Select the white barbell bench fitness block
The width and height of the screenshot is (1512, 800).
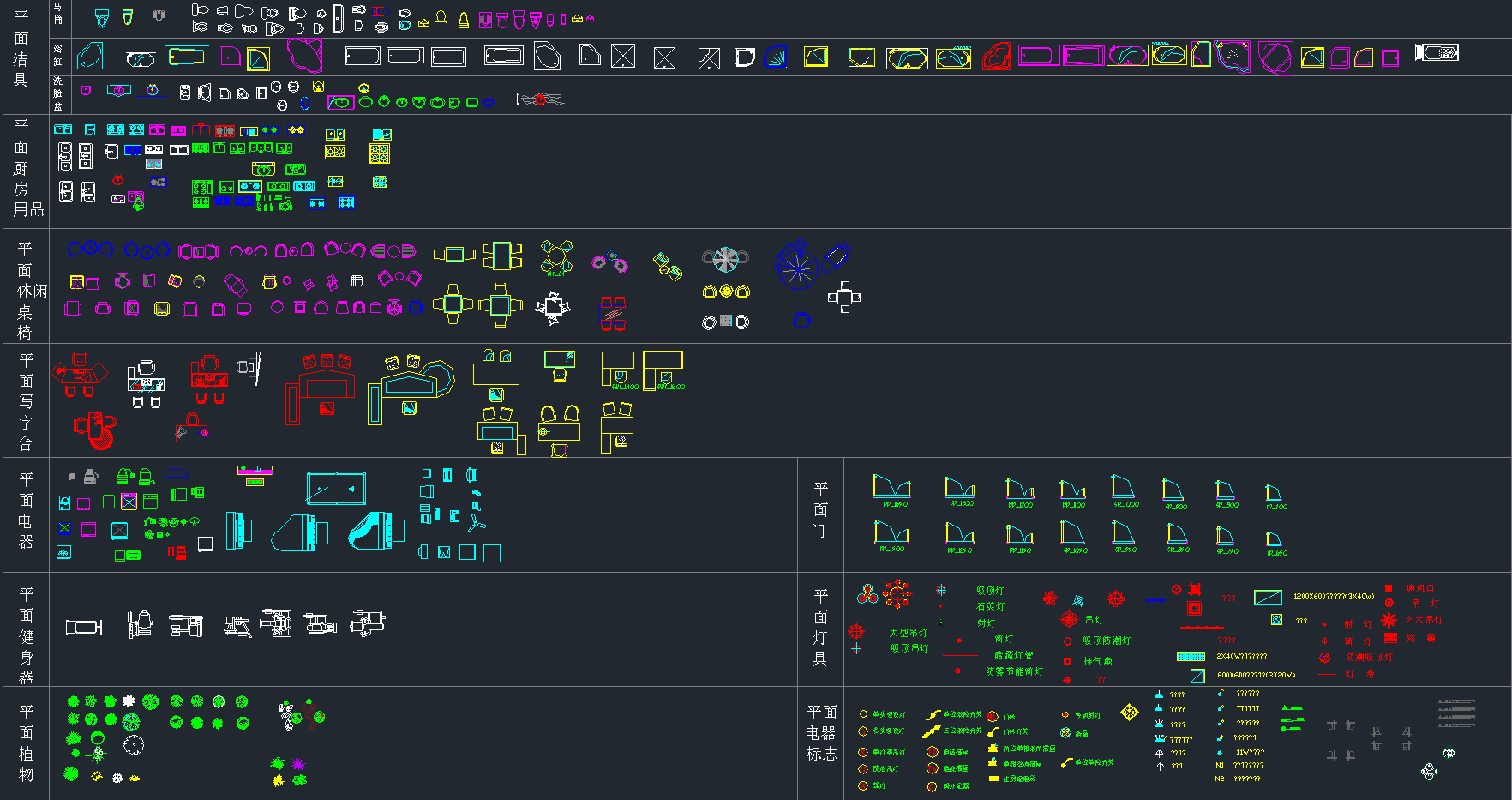[x=84, y=627]
